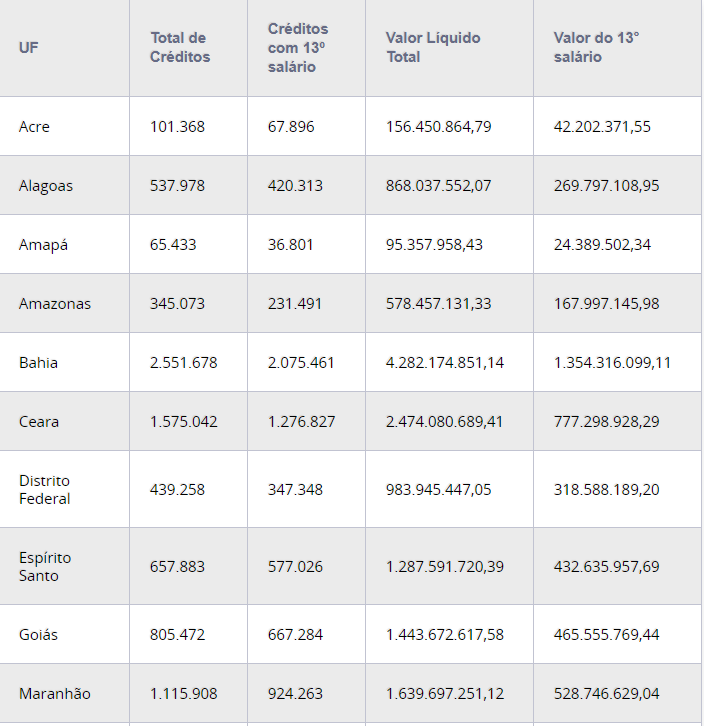Image resolution: width=704 pixels, height=726 pixels.
Task: Click Amapá's total credits value 65.433
Action: (x=175, y=245)
